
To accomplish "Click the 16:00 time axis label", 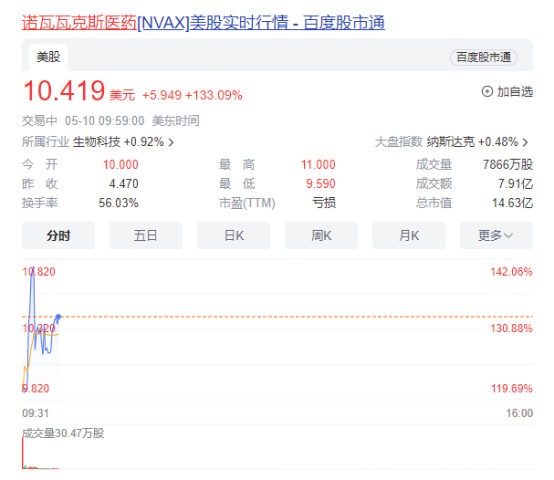I will click(x=519, y=413).
